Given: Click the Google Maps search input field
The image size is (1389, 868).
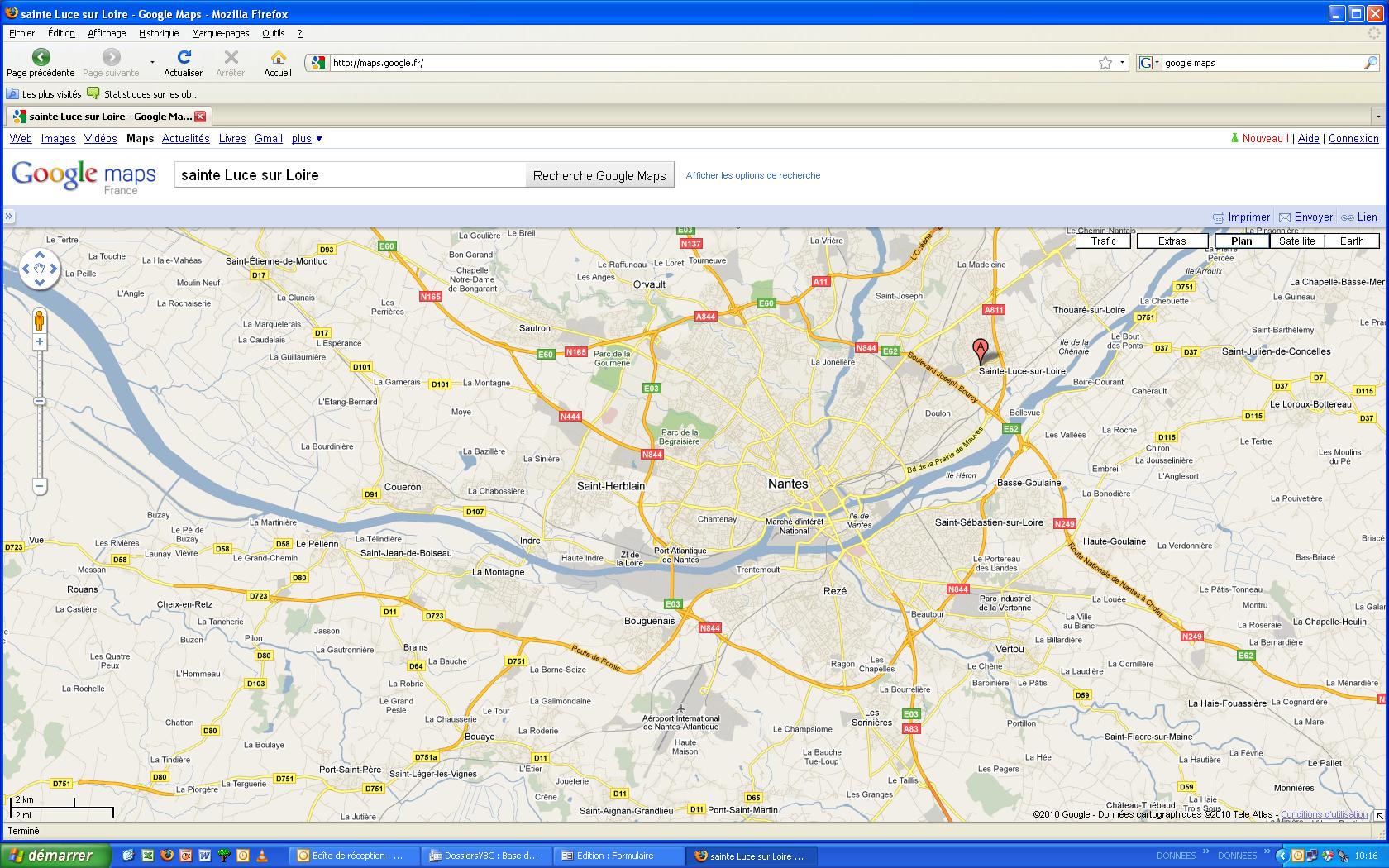Looking at the screenshot, I should click(349, 175).
